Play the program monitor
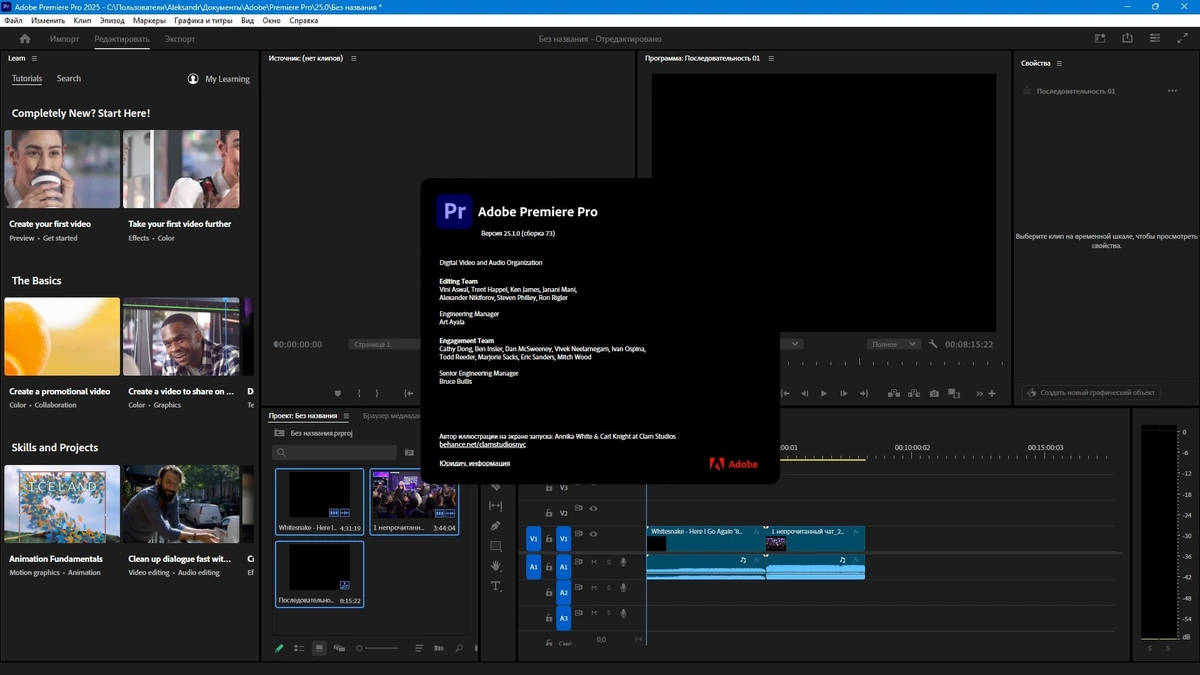This screenshot has width=1200, height=675. pyautogui.click(x=824, y=394)
